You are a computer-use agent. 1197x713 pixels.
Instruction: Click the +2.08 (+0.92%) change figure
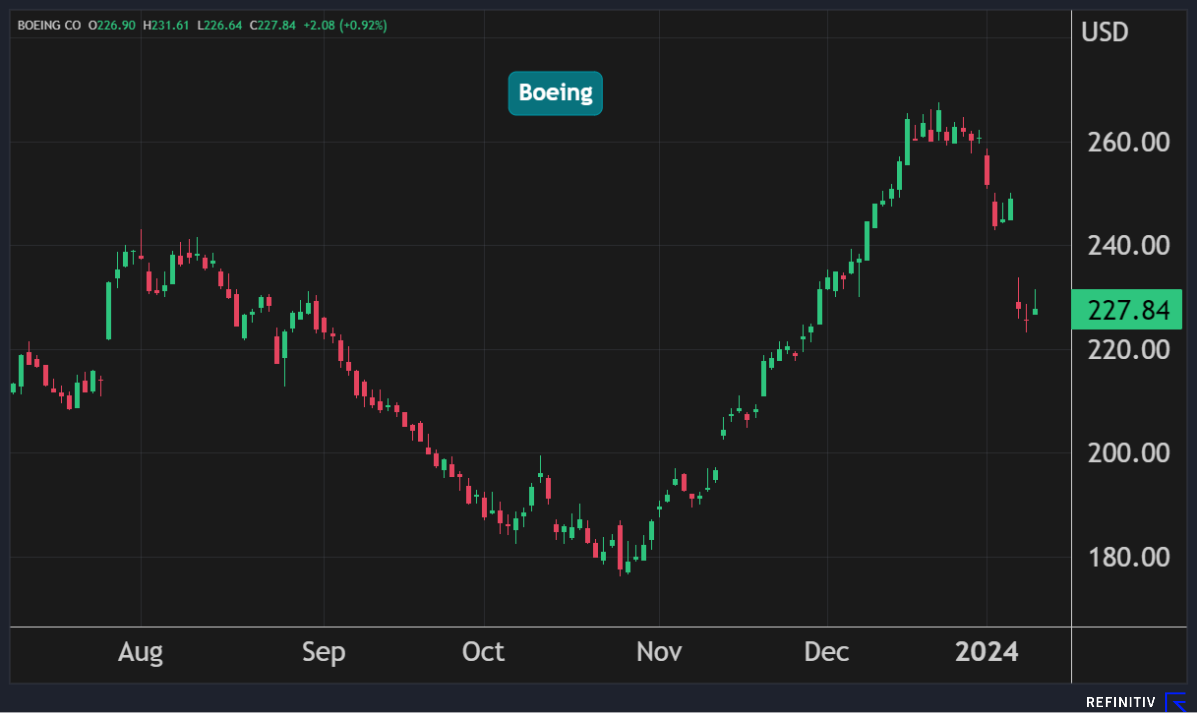pyautogui.click(x=343, y=25)
